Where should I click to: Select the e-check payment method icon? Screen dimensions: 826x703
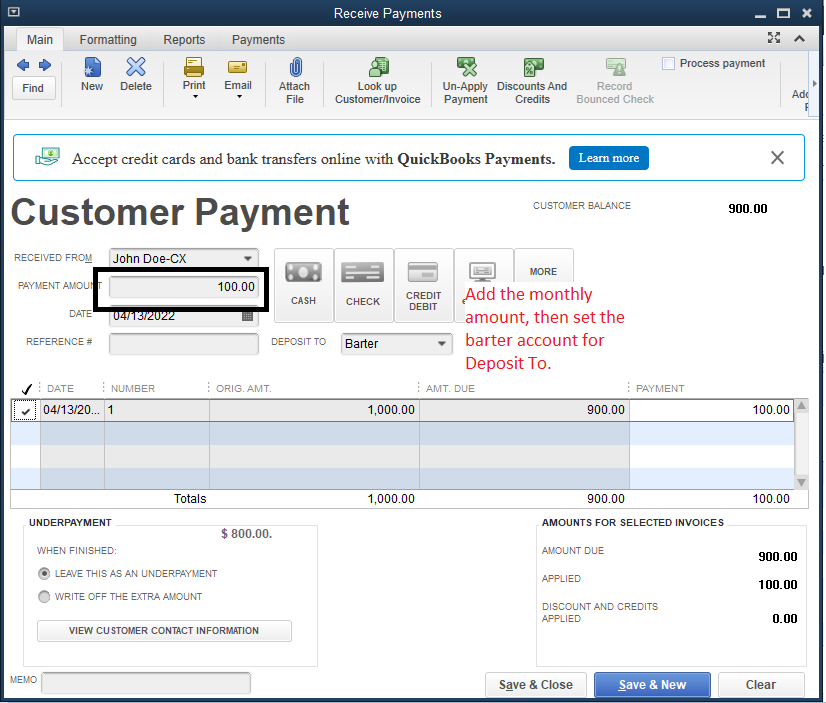pos(483,272)
